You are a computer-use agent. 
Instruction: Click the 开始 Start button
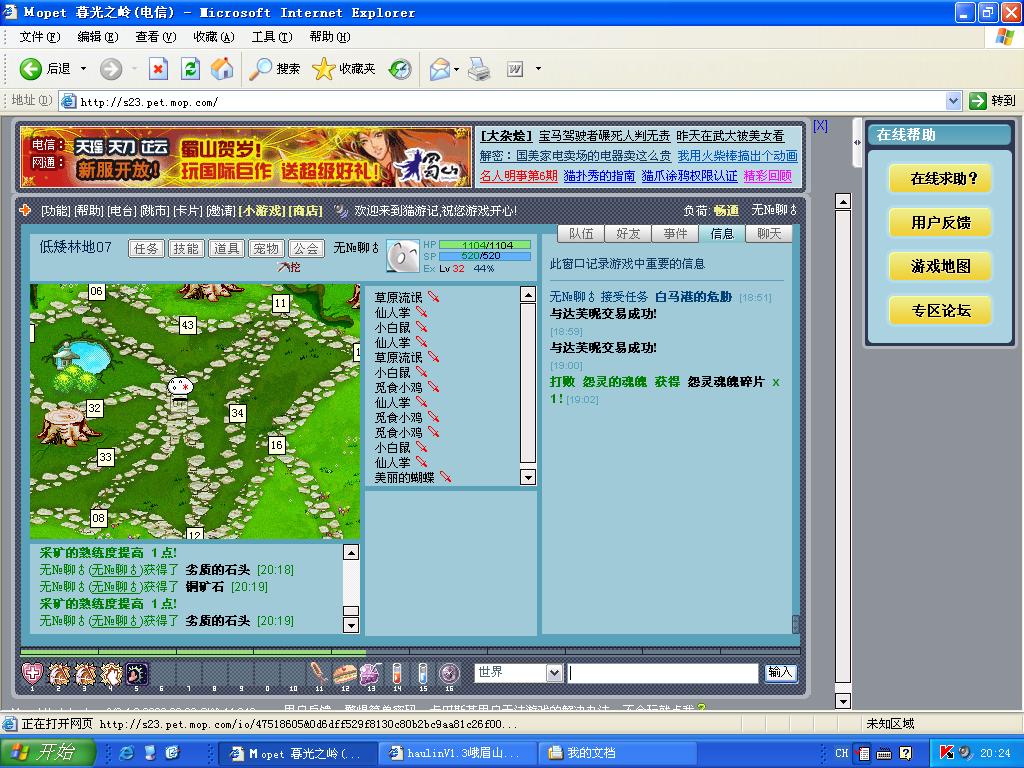click(48, 752)
